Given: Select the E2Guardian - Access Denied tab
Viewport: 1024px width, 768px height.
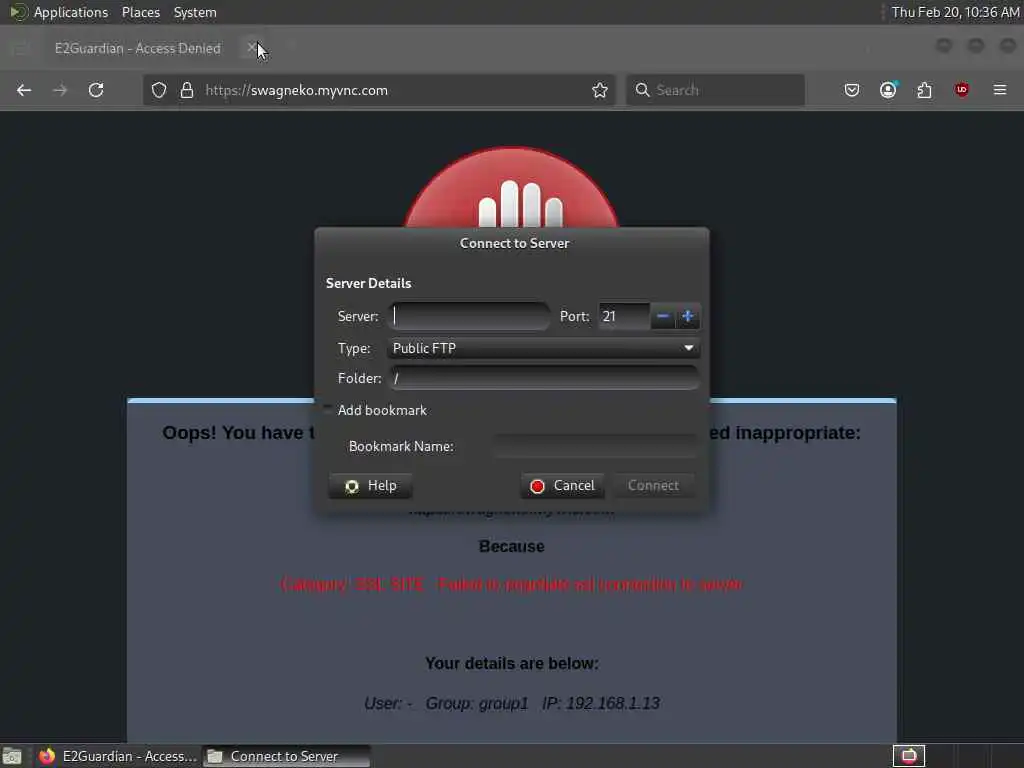Looking at the screenshot, I should [x=138, y=48].
